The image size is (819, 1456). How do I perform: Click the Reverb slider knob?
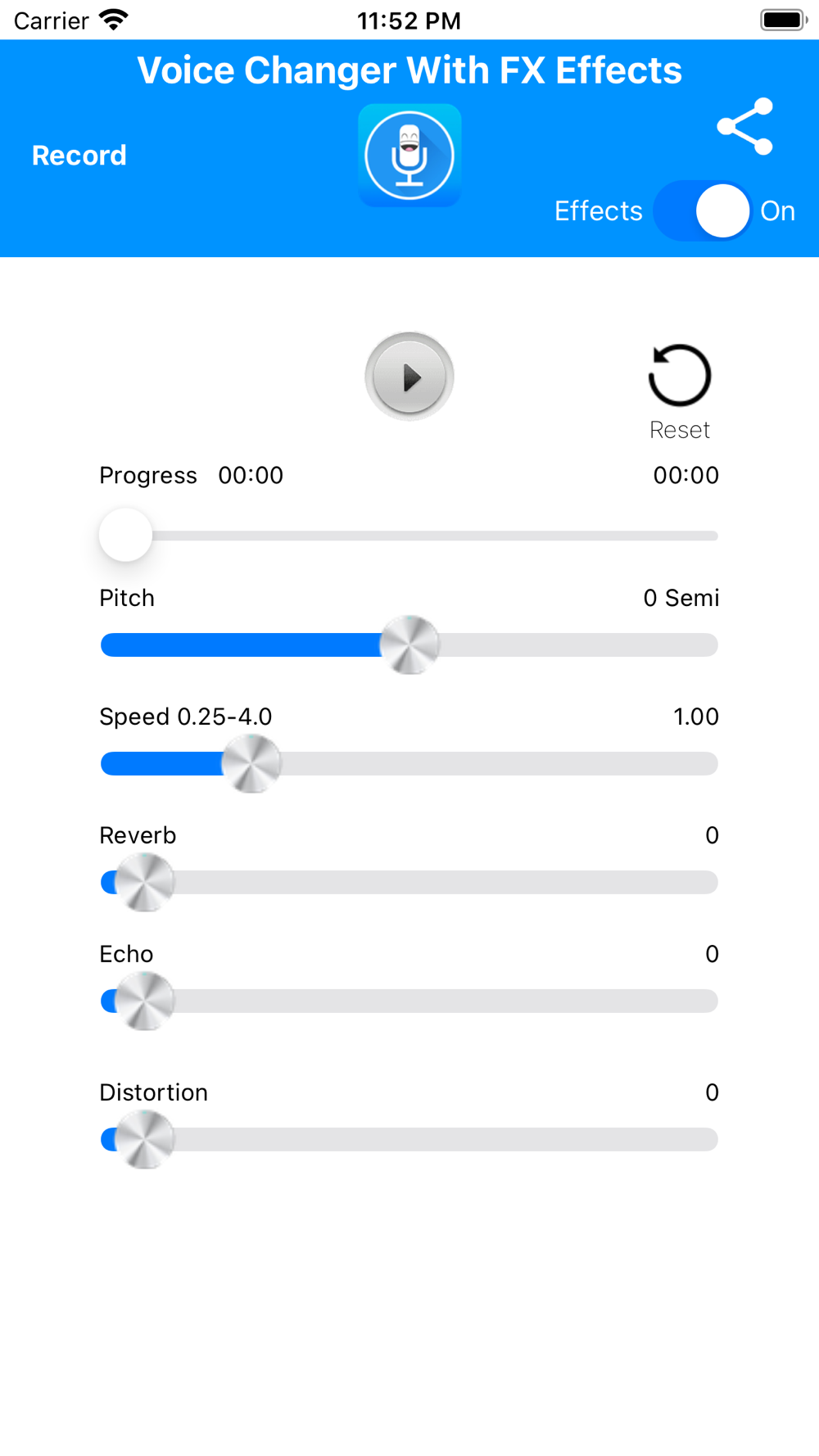click(145, 883)
